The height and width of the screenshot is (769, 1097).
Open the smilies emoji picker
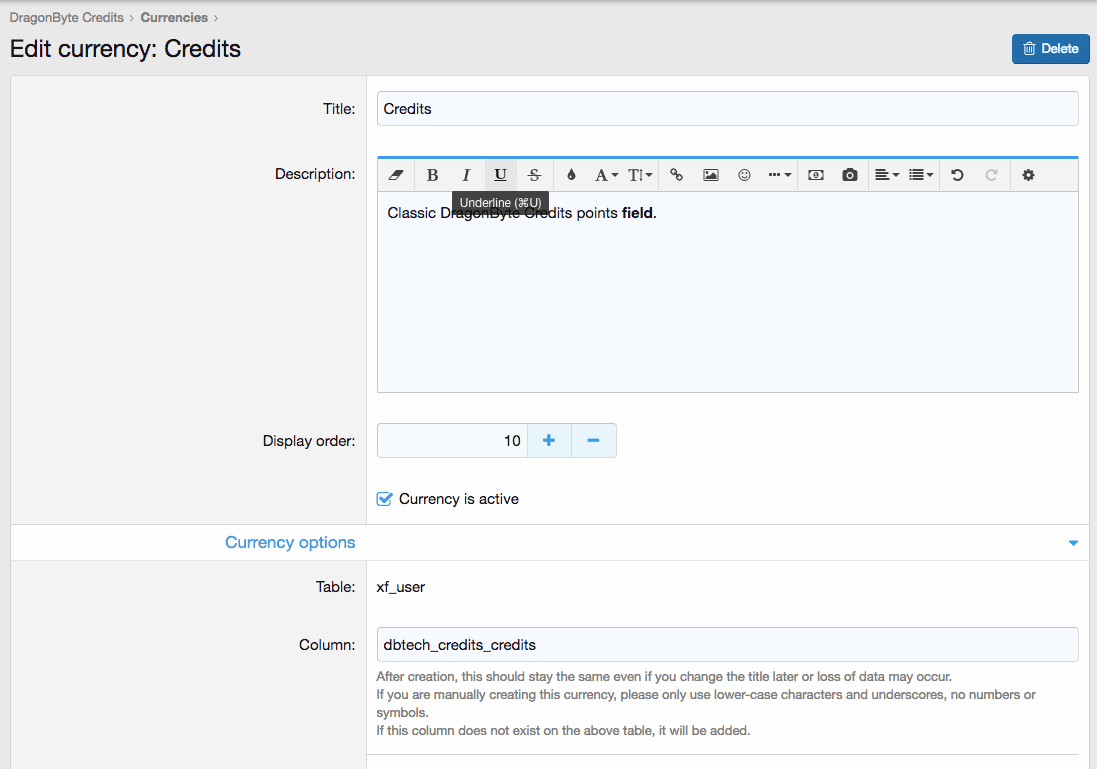coord(744,175)
